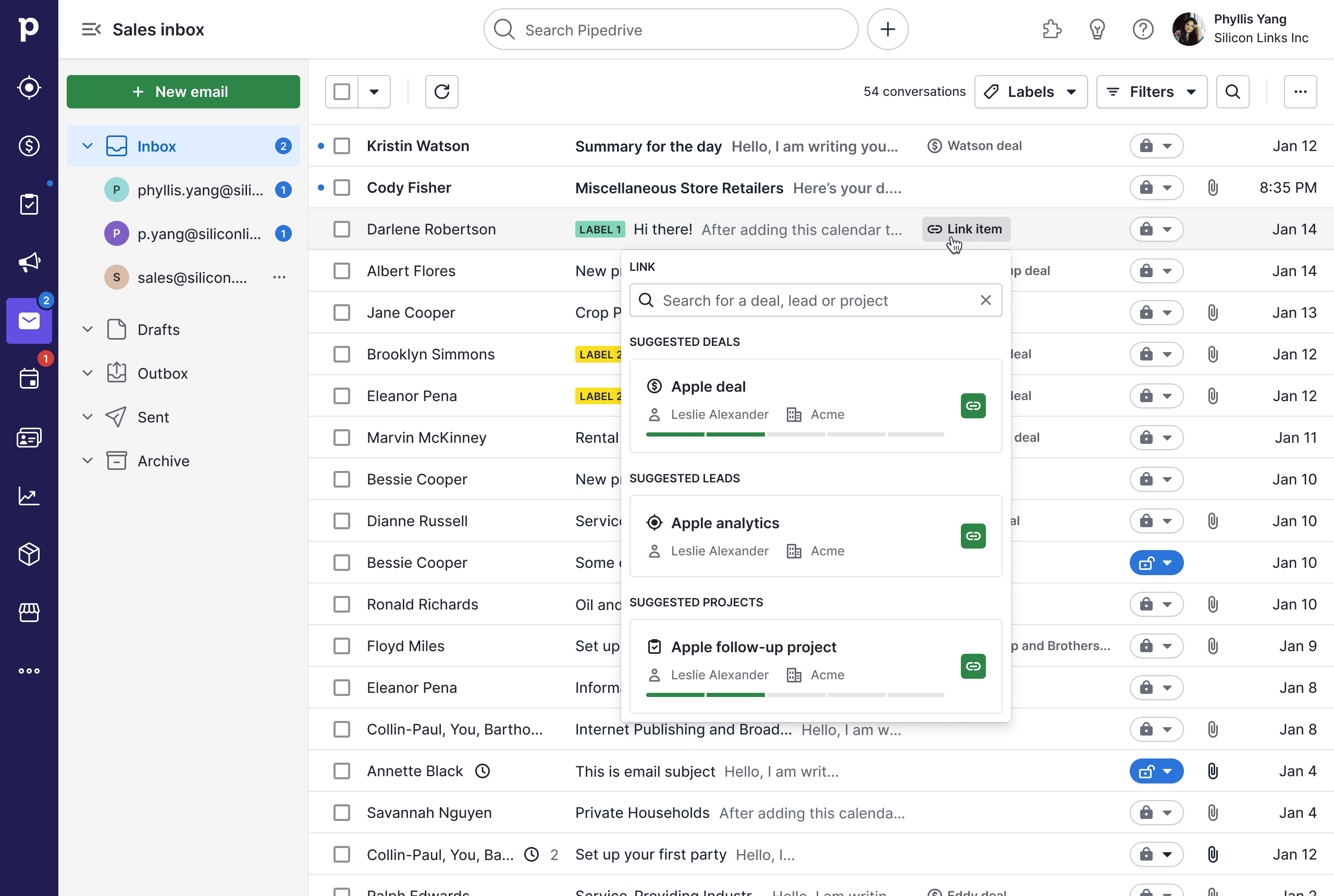The width and height of the screenshot is (1334, 896).
Task: Click the compose New email button
Action: (x=183, y=92)
